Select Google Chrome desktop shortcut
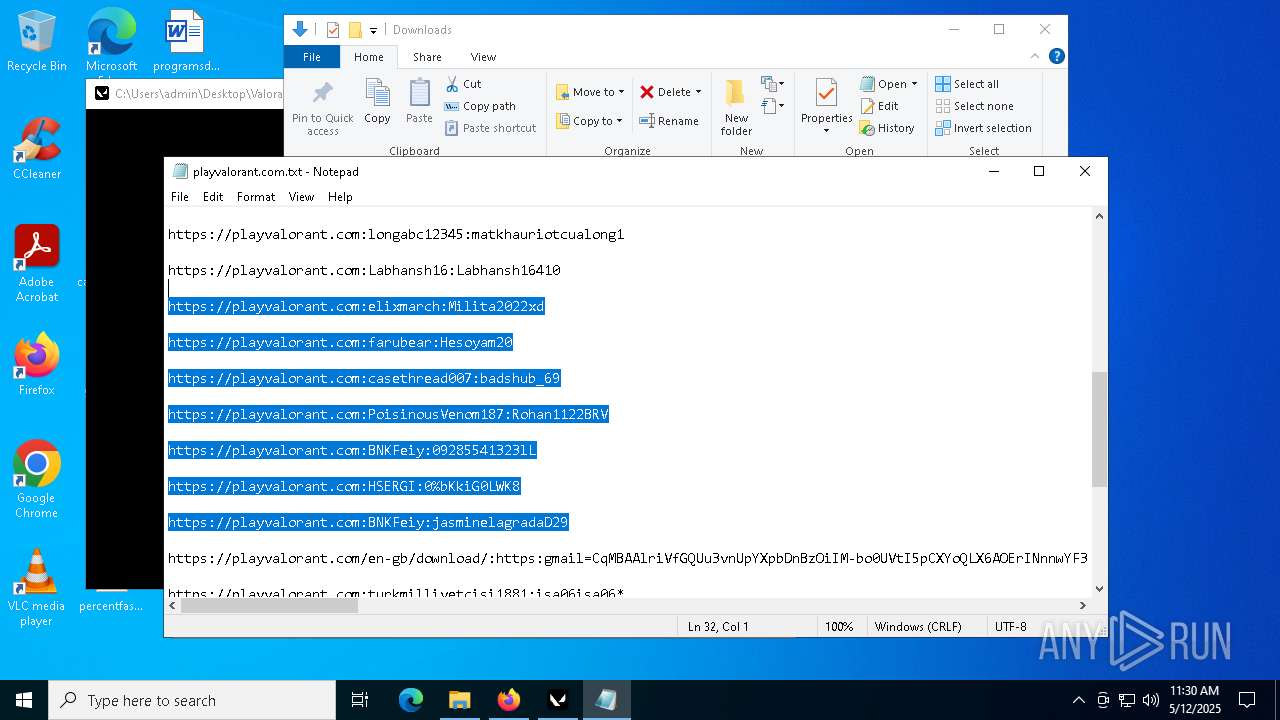Viewport: 1280px width, 720px height. click(37, 479)
